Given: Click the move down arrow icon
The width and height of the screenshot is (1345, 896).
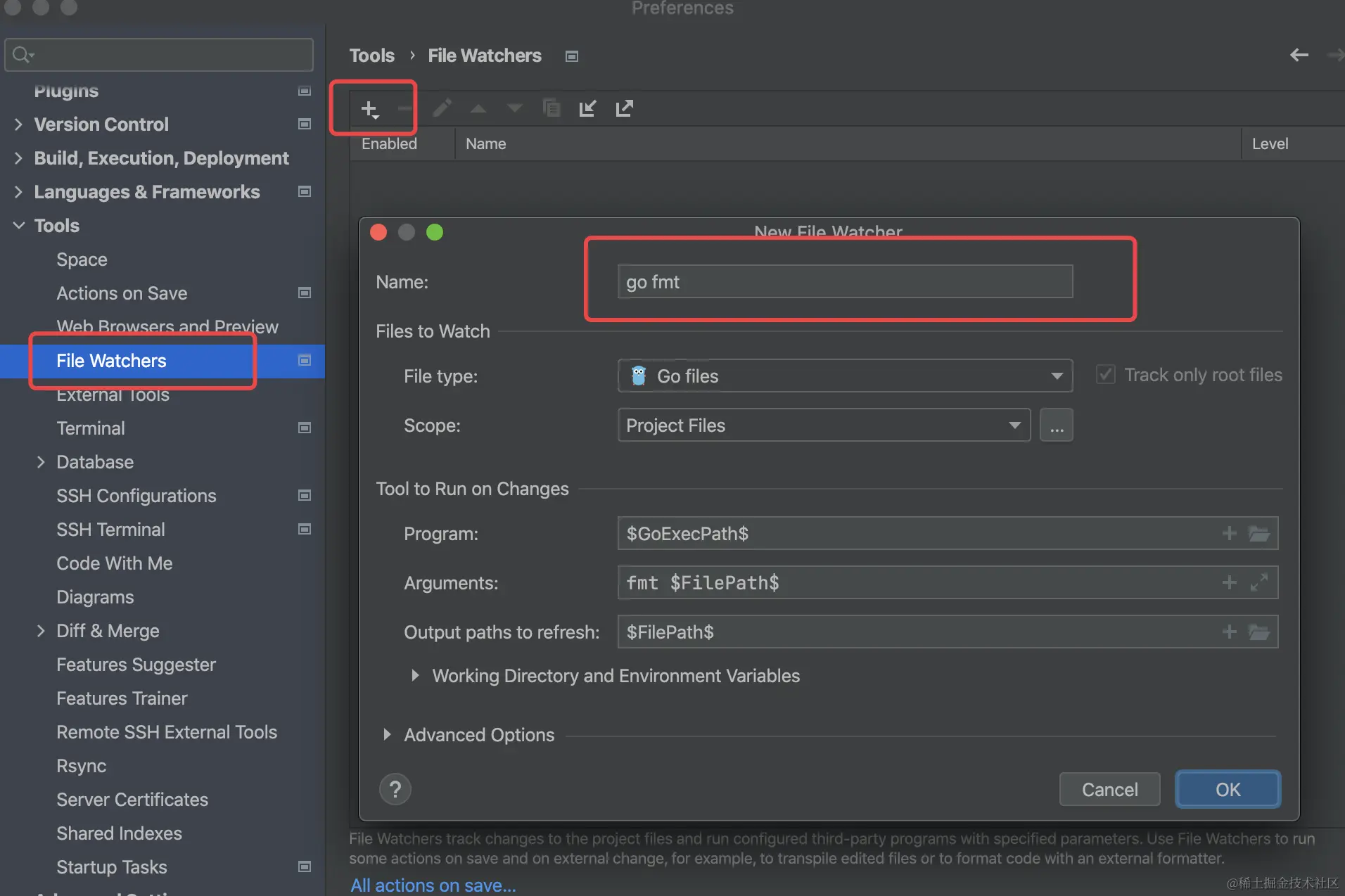Looking at the screenshot, I should 515,108.
